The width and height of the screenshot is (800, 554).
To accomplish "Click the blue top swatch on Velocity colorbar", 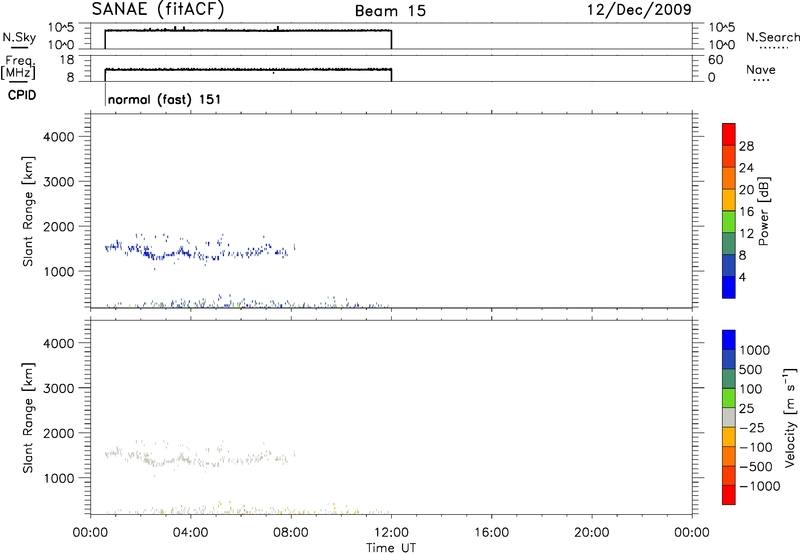I will tap(729, 340).
